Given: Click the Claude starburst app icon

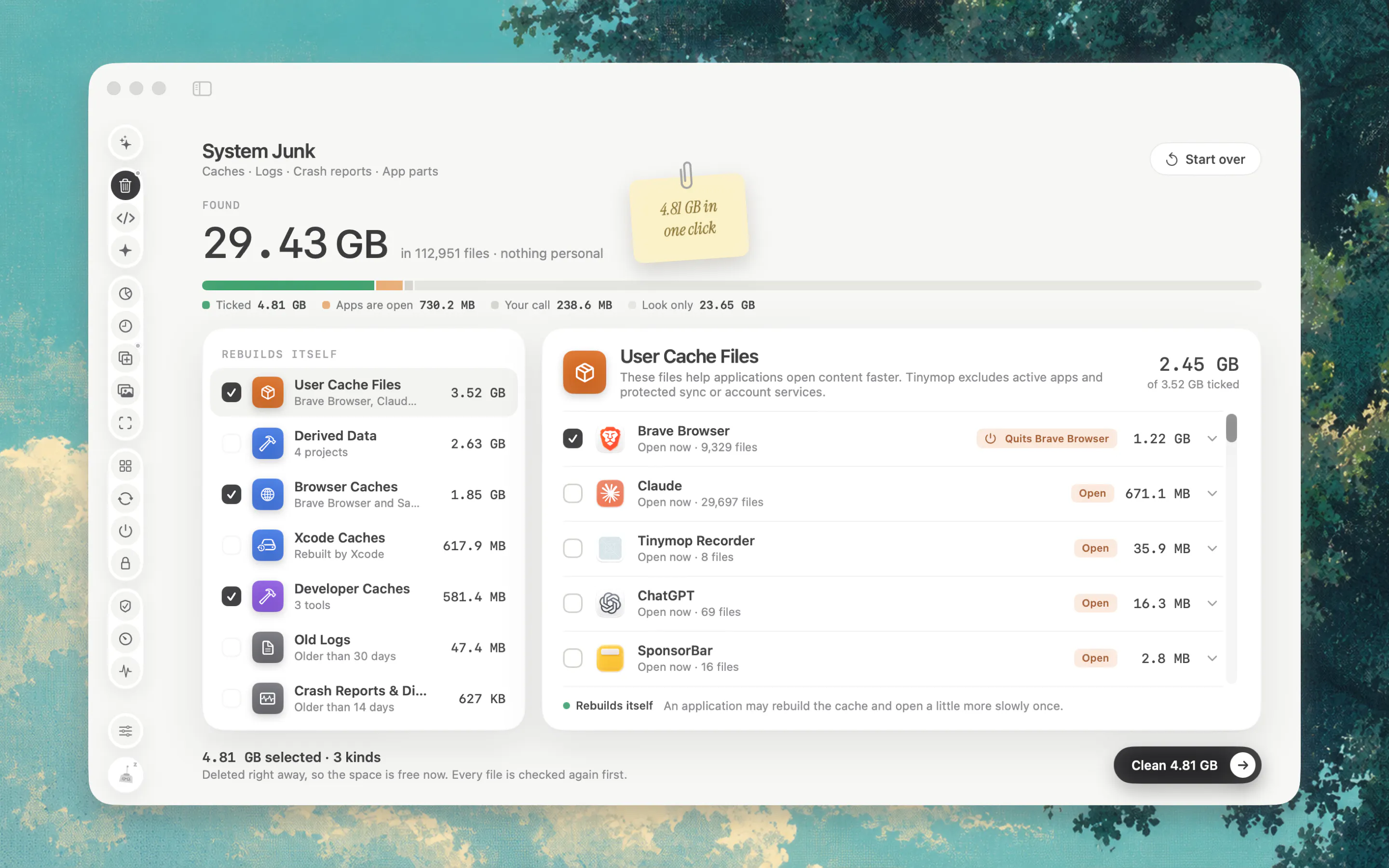Looking at the screenshot, I should pos(610,494).
